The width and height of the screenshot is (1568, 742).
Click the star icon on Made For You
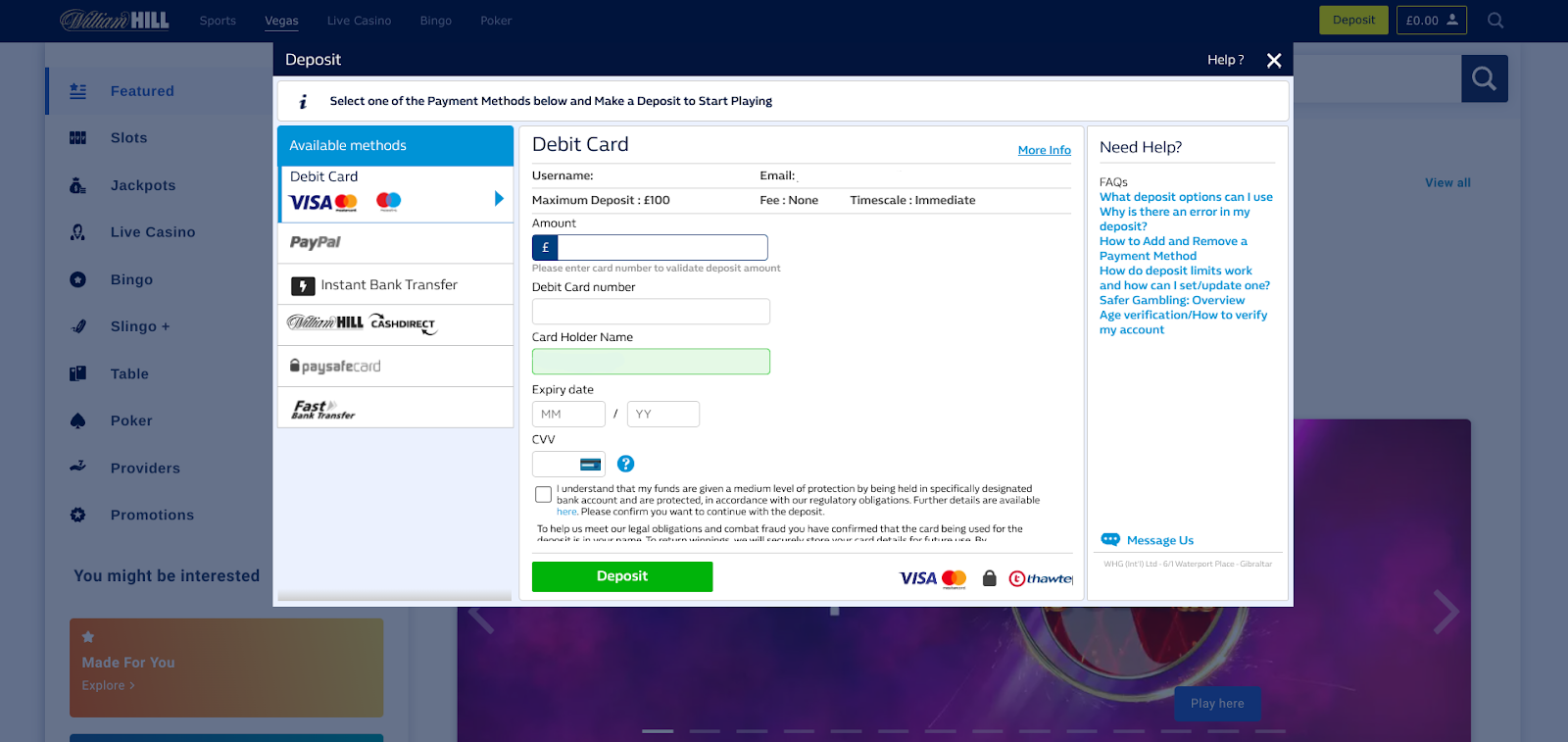click(x=88, y=637)
